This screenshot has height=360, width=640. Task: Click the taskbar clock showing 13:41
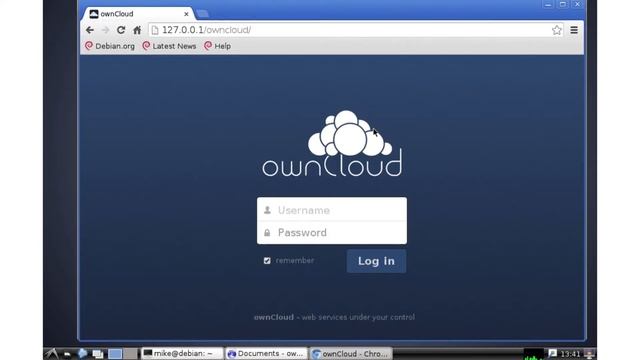click(x=570, y=354)
